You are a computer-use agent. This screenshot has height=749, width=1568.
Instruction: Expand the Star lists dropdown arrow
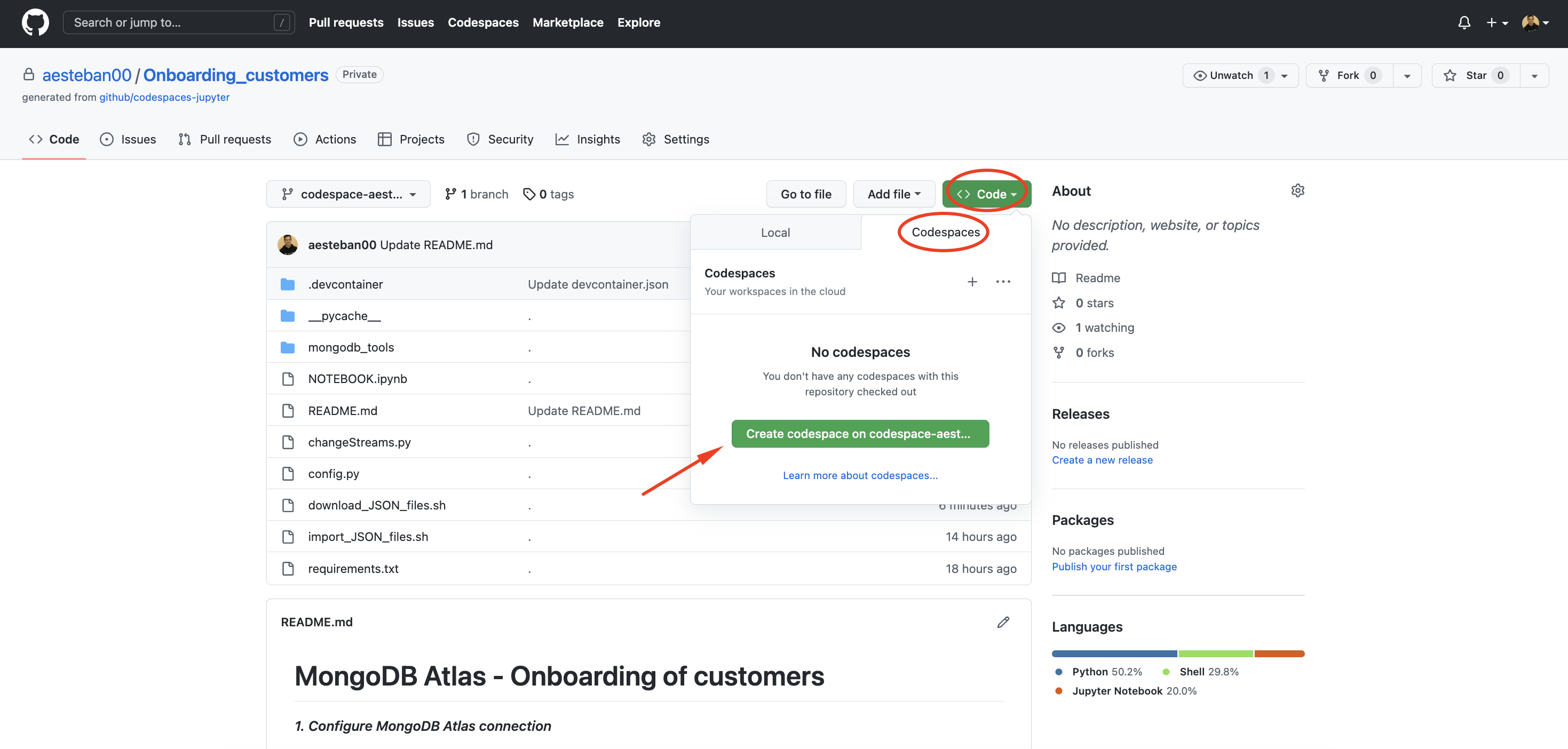point(1534,76)
